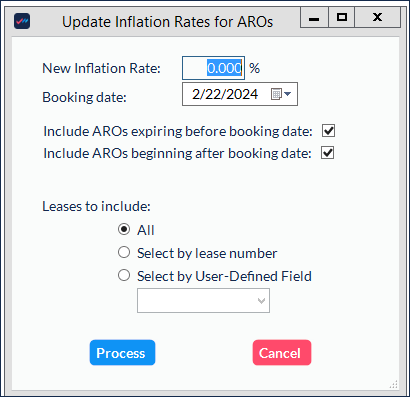Image resolution: width=410 pixels, height=397 pixels.
Task: Expand the small arrow beside the calendar icon
Action: (x=287, y=94)
